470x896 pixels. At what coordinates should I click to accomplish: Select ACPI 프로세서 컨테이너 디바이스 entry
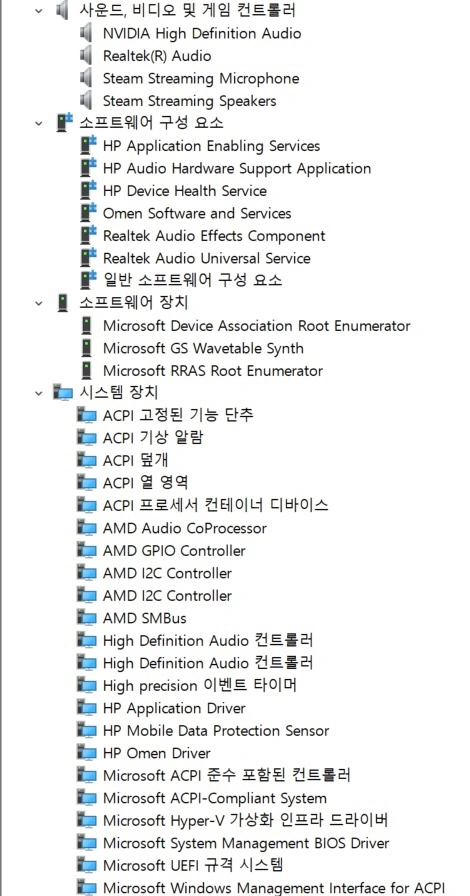[216, 506]
